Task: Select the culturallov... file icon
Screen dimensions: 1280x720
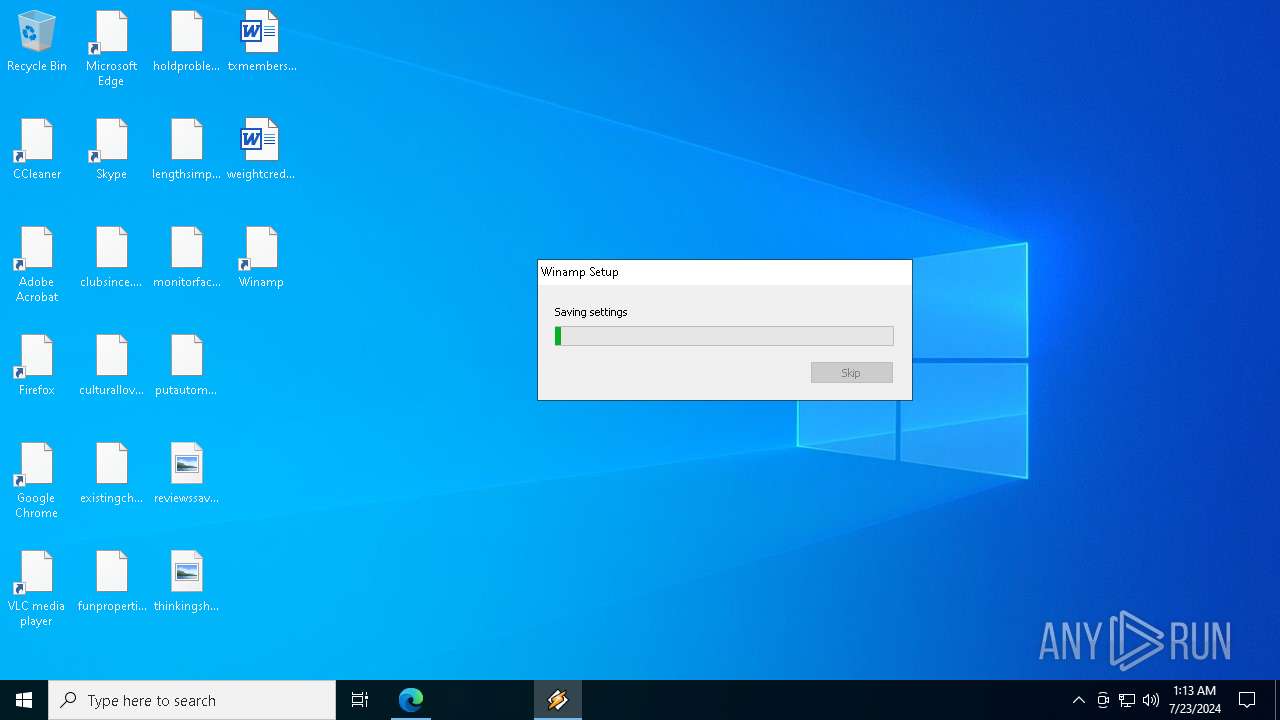Action: click(111, 366)
